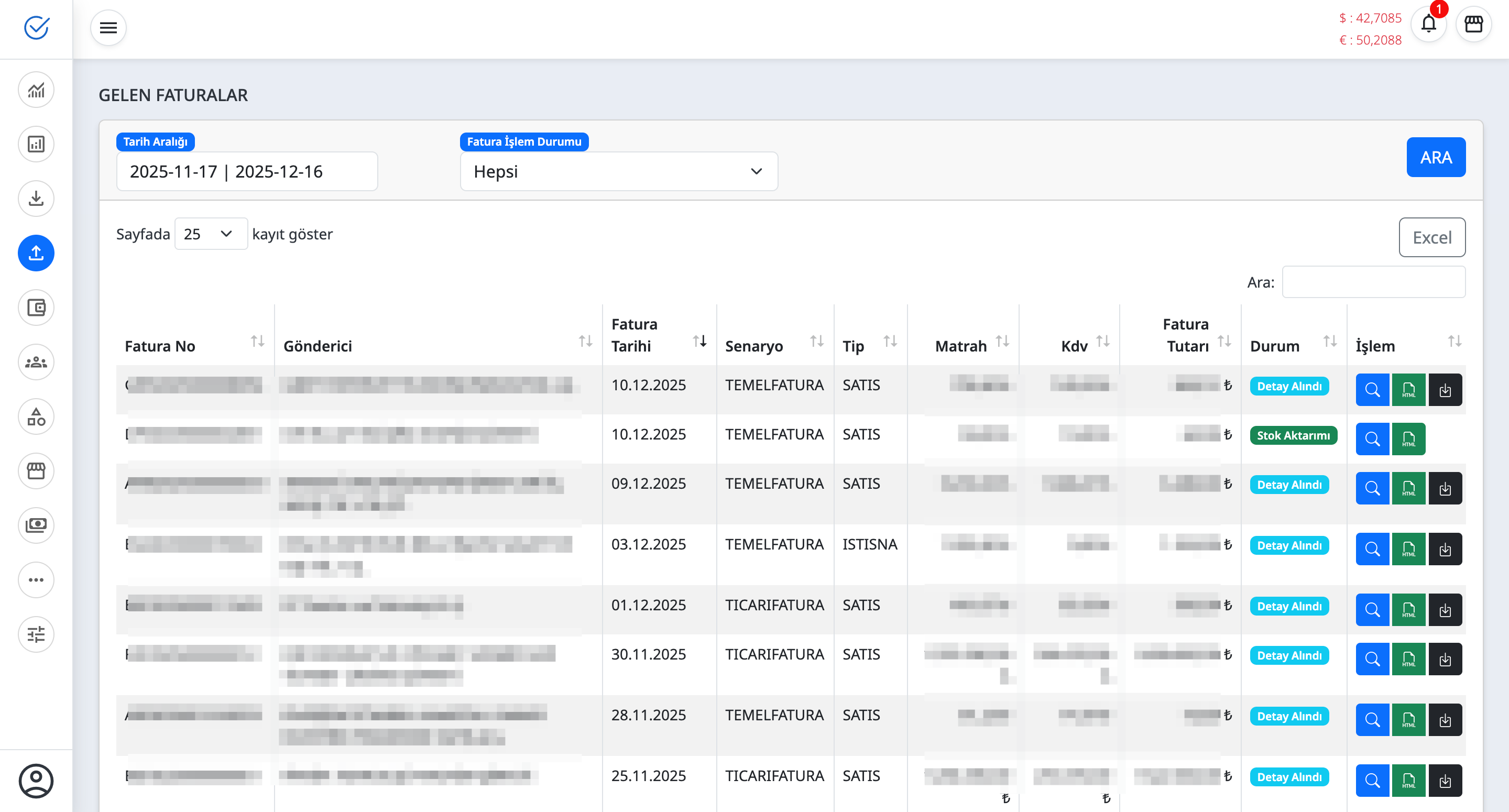
Task: Open the customers group sidebar icon
Action: coord(36,362)
